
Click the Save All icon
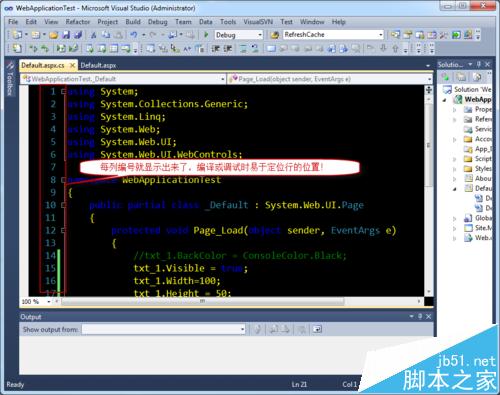click(x=78, y=35)
